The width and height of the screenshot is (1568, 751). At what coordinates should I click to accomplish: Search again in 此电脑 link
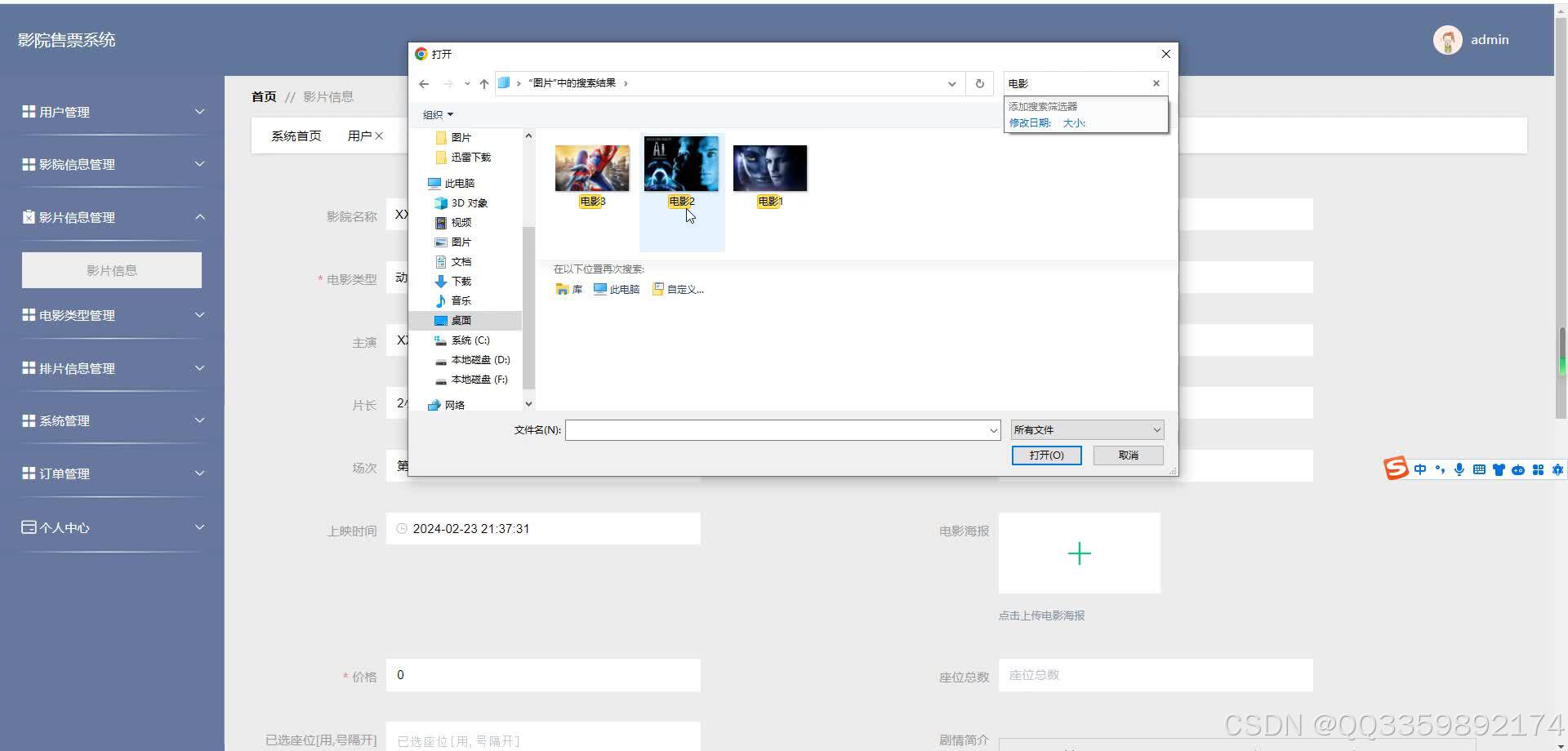pyautogui.click(x=617, y=289)
